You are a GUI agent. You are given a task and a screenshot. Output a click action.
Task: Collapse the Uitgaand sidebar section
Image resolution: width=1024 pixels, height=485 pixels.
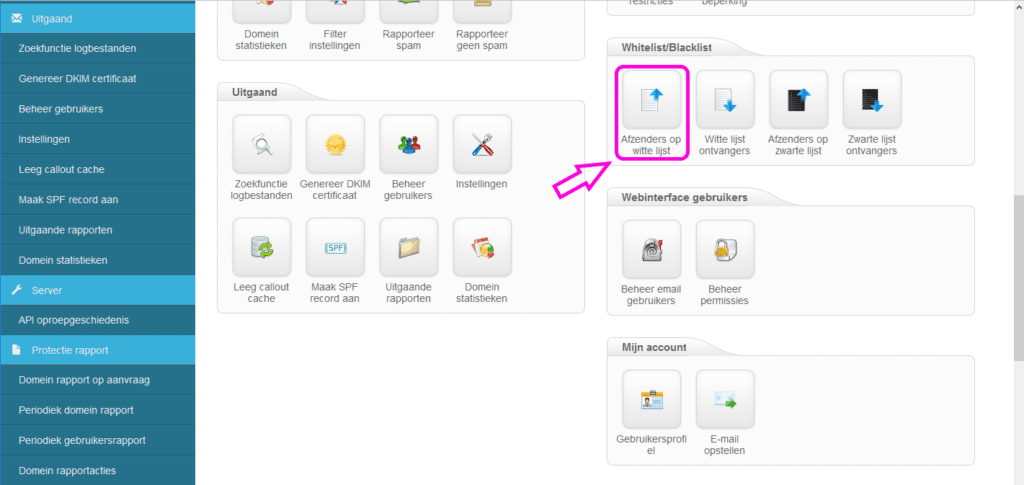tap(97, 18)
